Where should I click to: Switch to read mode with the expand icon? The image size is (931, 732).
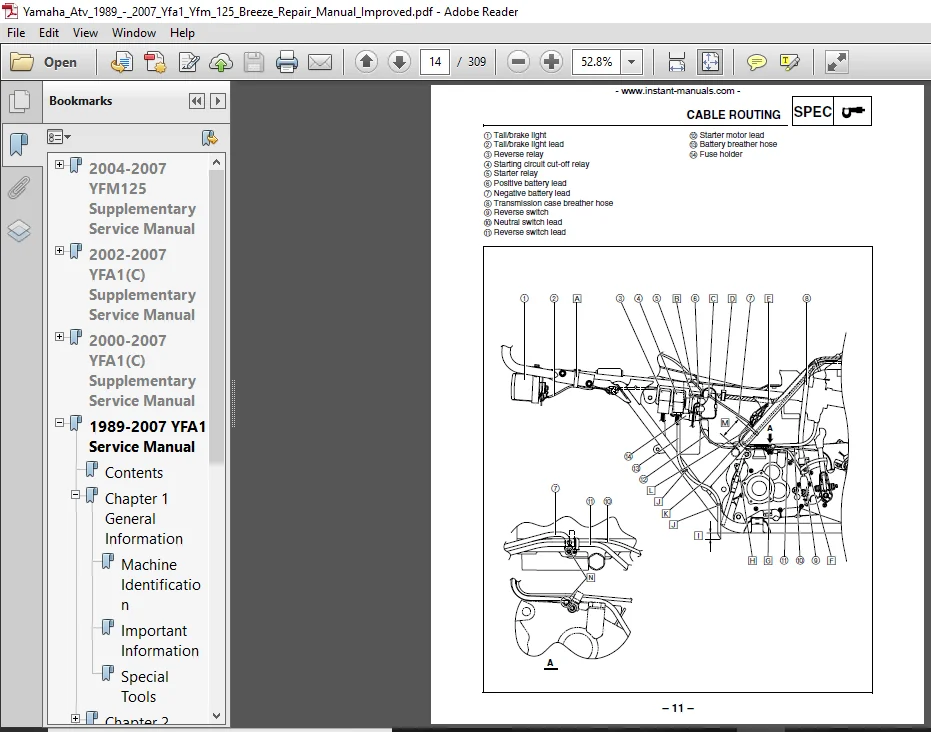837,62
